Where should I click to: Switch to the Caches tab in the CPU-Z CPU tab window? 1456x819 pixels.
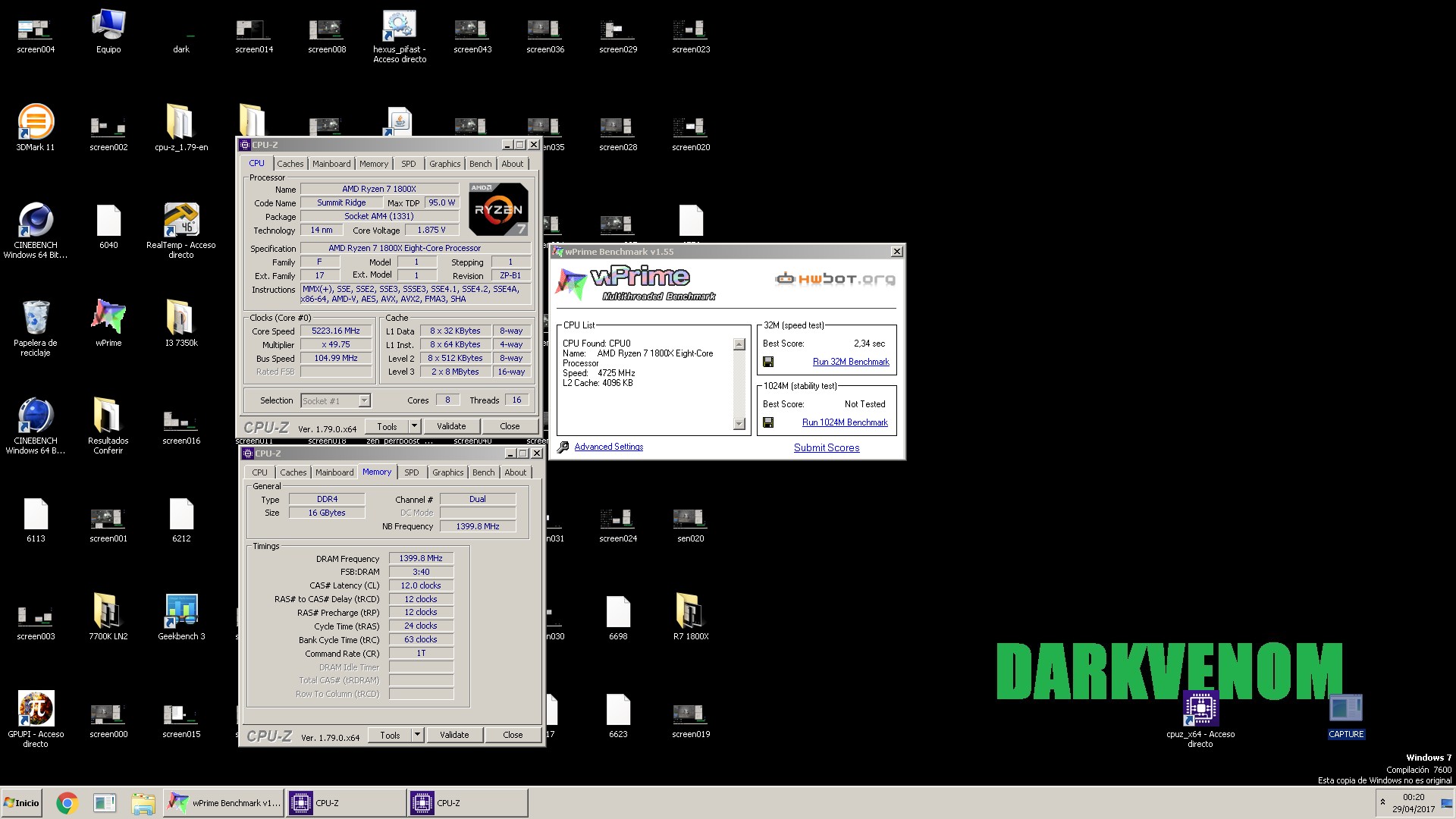[290, 164]
